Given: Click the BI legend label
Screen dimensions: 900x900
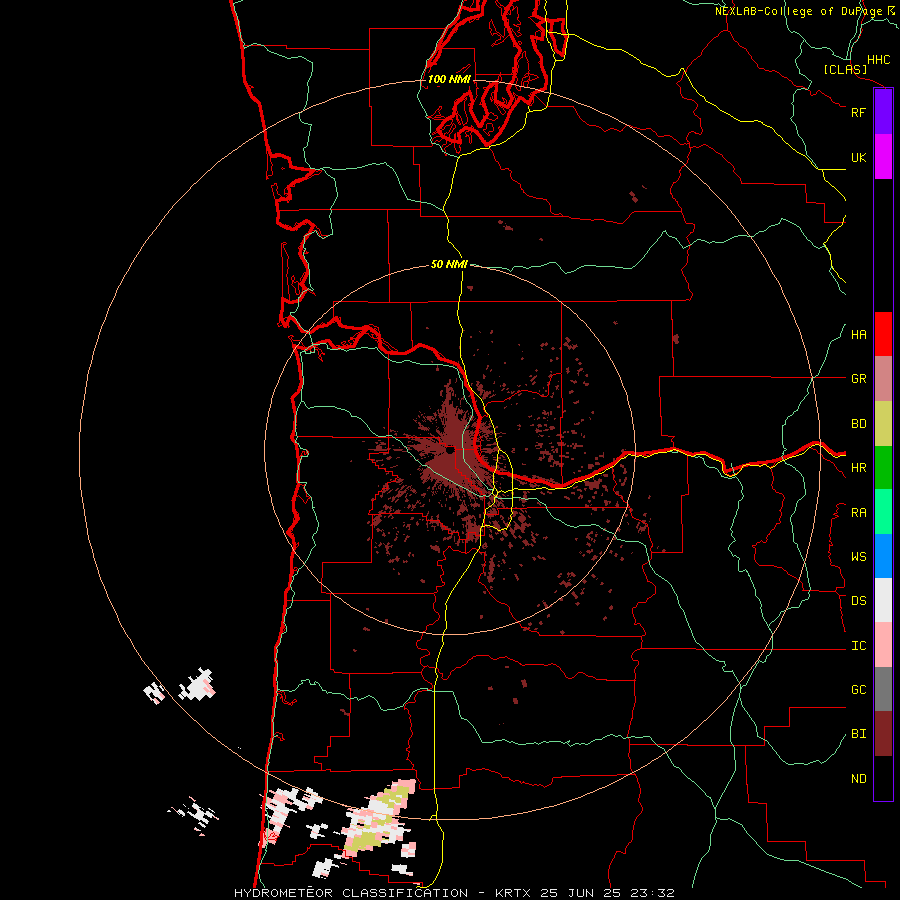Looking at the screenshot, I should (858, 734).
